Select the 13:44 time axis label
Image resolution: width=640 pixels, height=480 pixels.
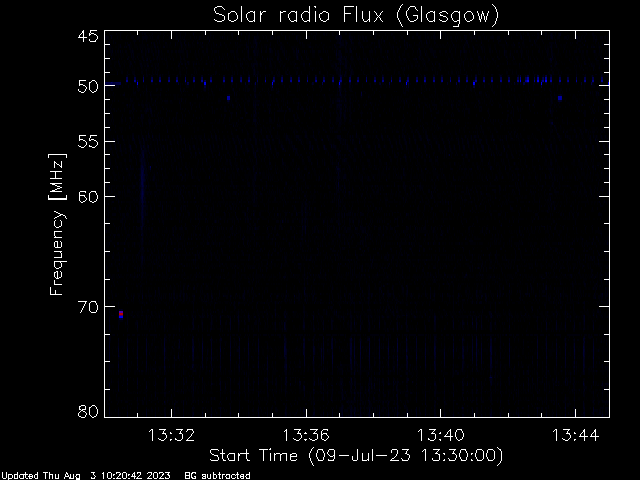576,435
